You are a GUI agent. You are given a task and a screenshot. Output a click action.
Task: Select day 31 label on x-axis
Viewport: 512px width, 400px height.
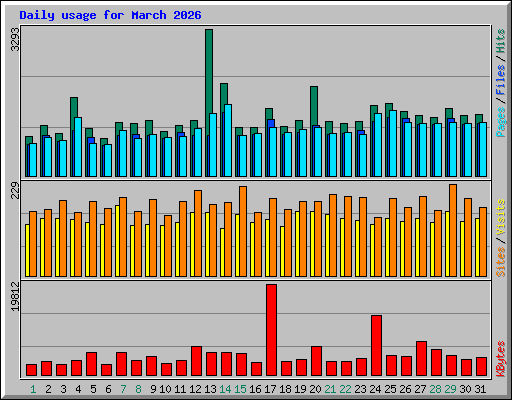tap(480, 389)
